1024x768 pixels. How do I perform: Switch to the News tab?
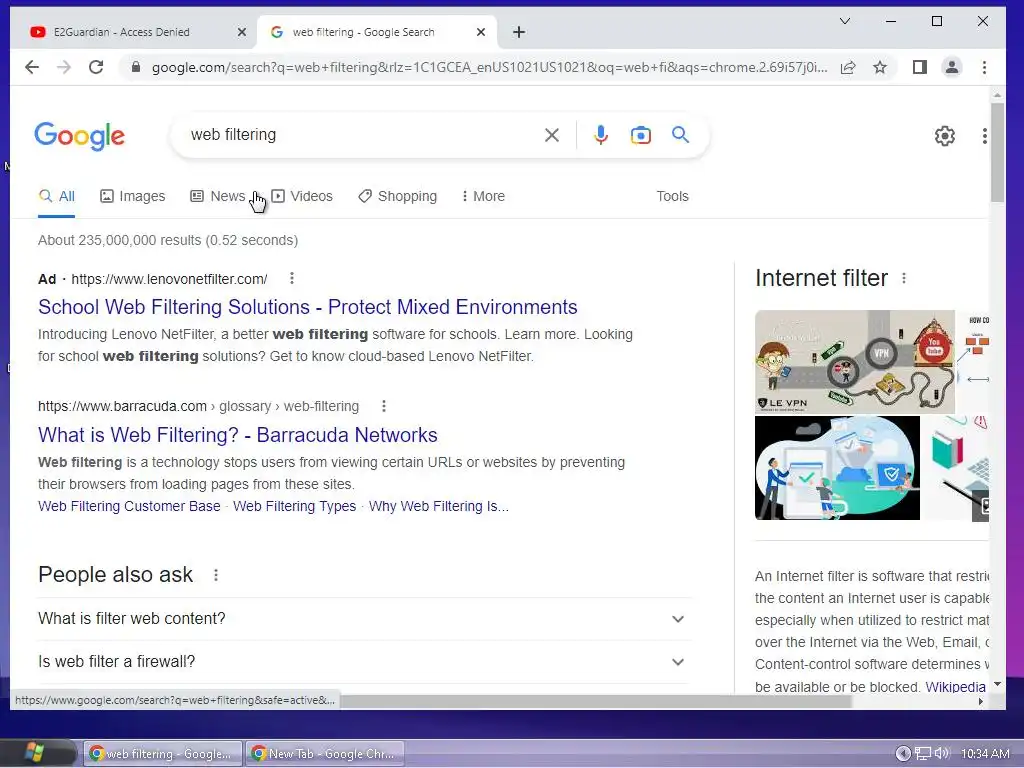coord(217,197)
